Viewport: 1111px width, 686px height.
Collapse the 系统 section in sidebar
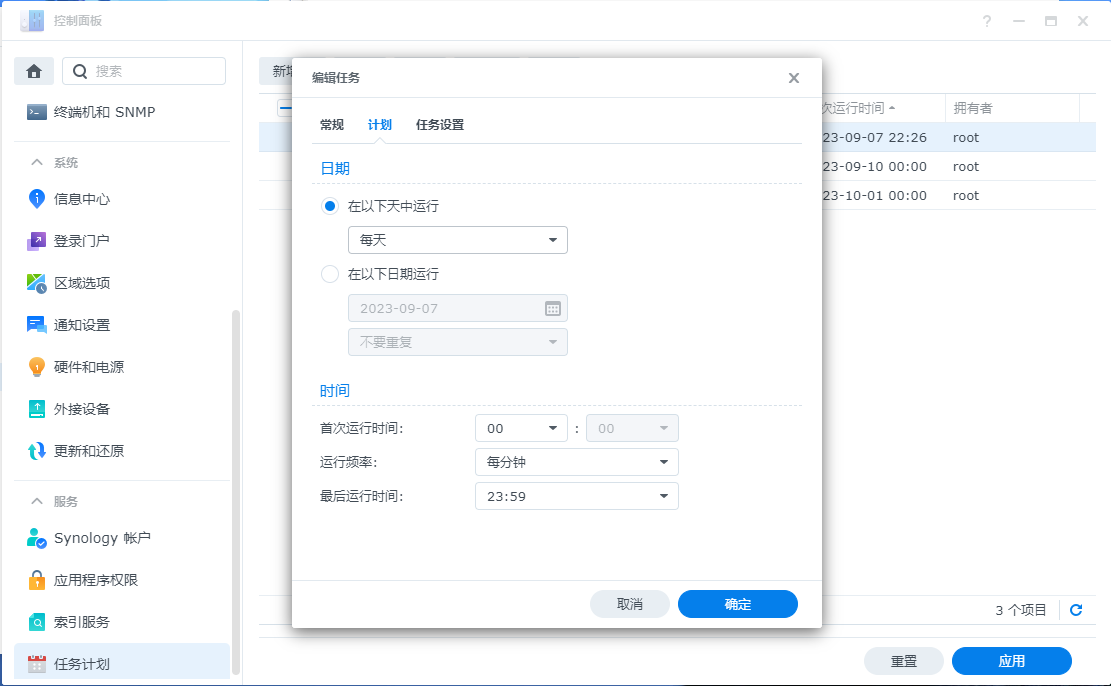click(x=37, y=163)
